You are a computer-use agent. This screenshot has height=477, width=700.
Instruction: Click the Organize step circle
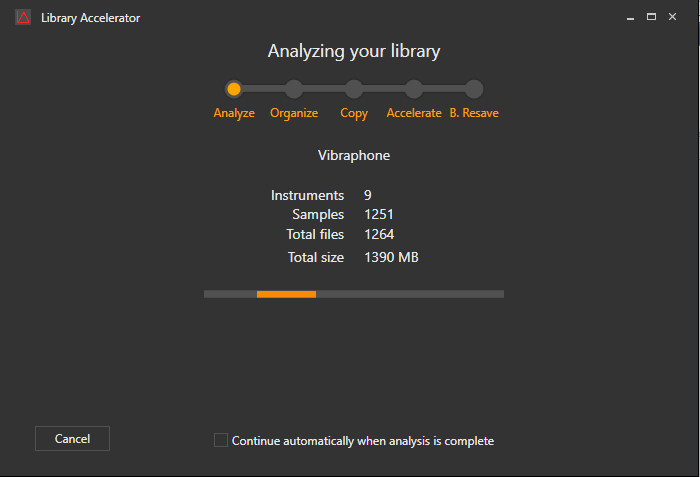point(294,89)
